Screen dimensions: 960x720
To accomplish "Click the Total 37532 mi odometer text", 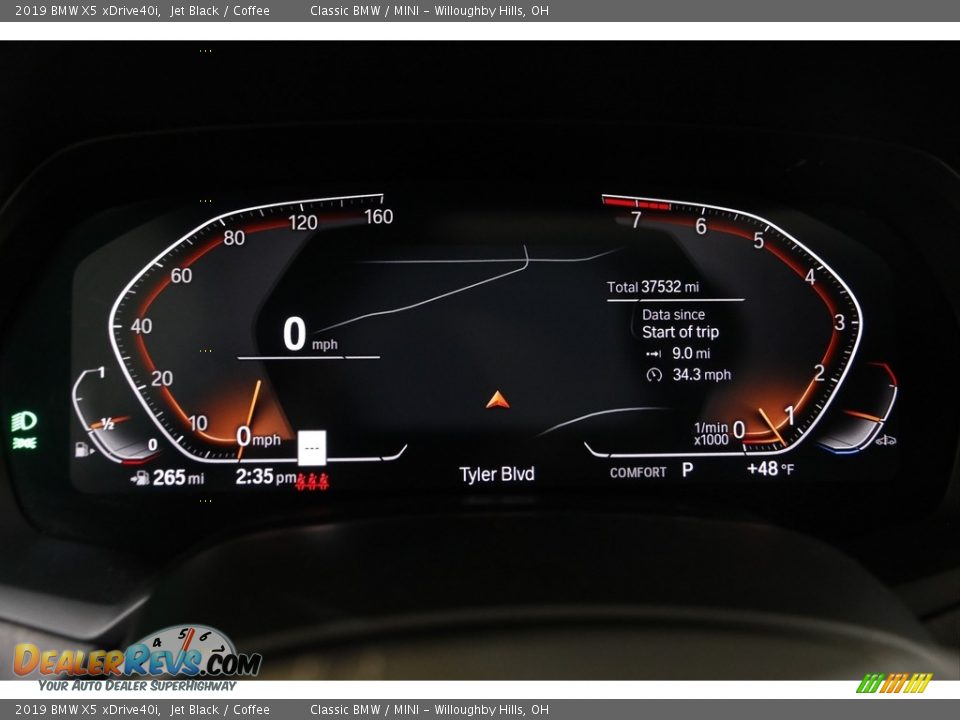I will 653,287.
